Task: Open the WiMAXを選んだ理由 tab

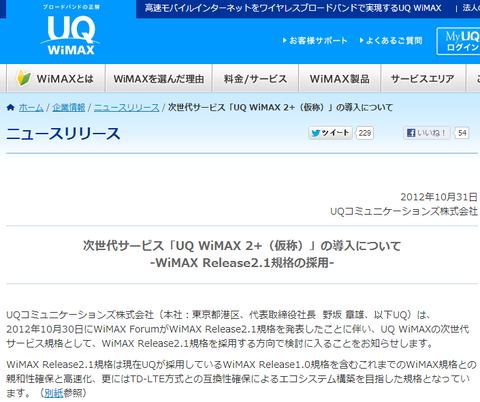Action: click(x=159, y=78)
